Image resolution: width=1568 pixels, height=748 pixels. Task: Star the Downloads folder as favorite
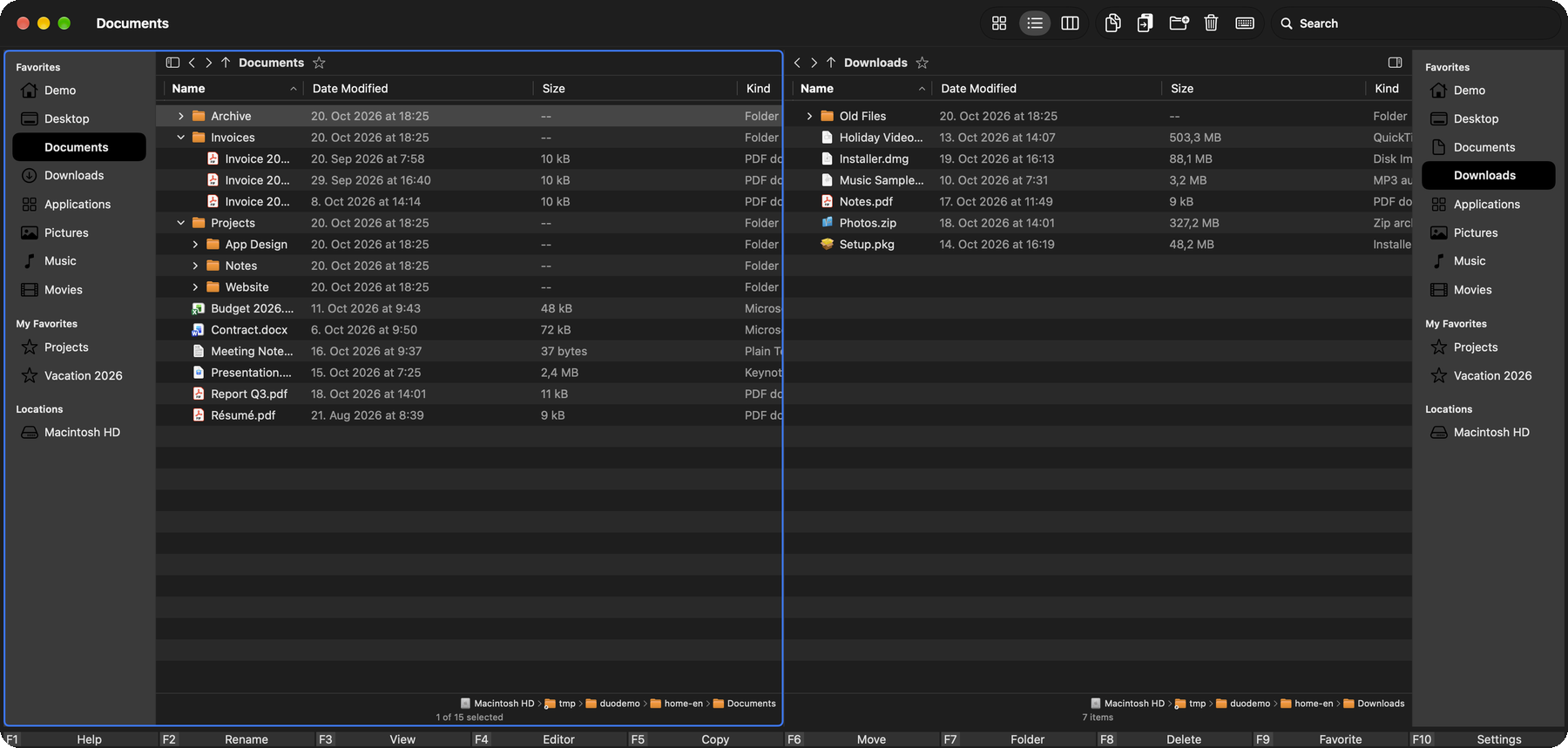[x=923, y=63]
